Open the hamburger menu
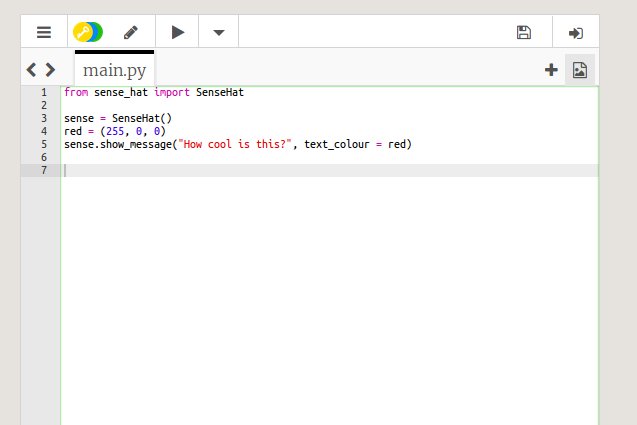Image resolution: width=637 pixels, height=425 pixels. [x=43, y=32]
